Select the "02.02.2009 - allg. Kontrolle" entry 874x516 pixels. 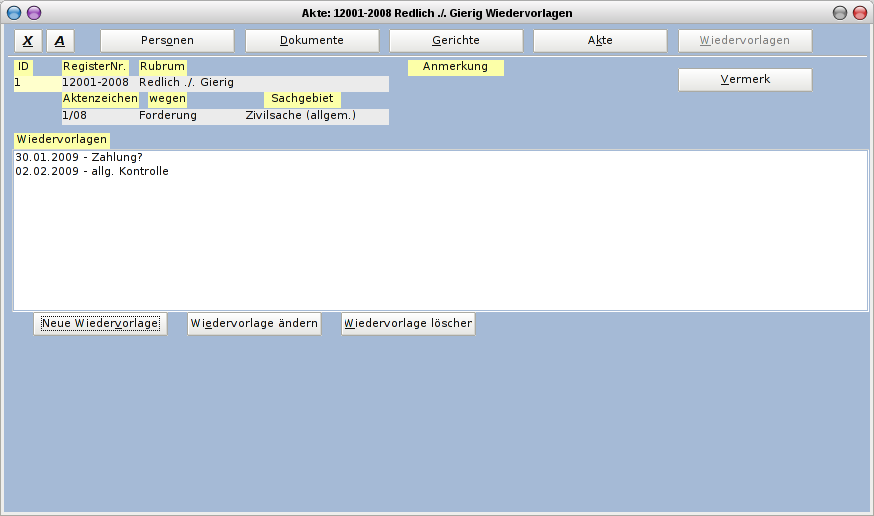92,172
